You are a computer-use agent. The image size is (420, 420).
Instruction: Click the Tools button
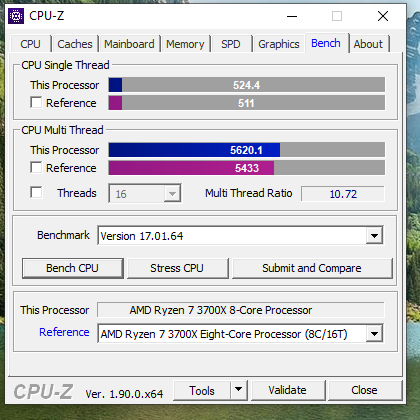pos(202,390)
